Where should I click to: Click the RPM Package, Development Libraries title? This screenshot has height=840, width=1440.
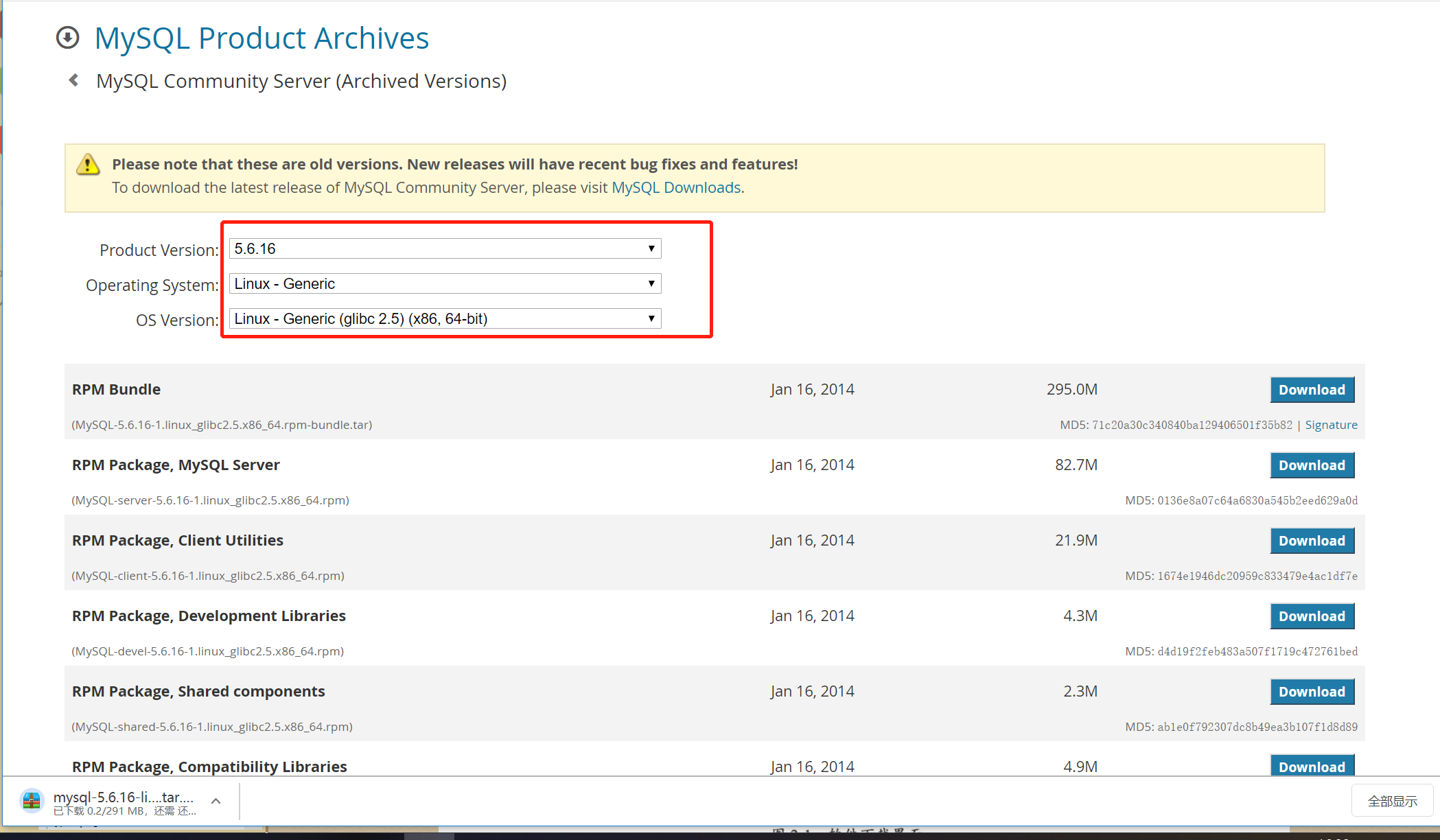click(x=209, y=616)
